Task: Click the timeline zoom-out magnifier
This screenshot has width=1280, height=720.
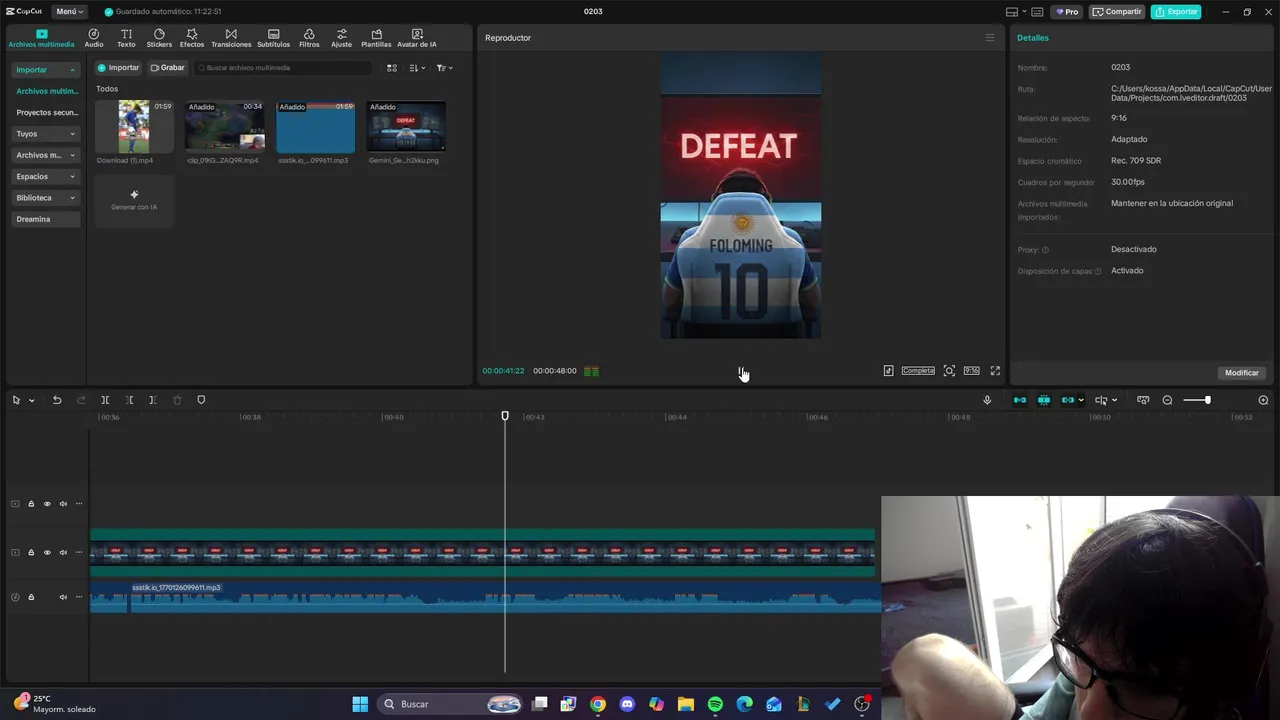Action: click(x=1167, y=400)
